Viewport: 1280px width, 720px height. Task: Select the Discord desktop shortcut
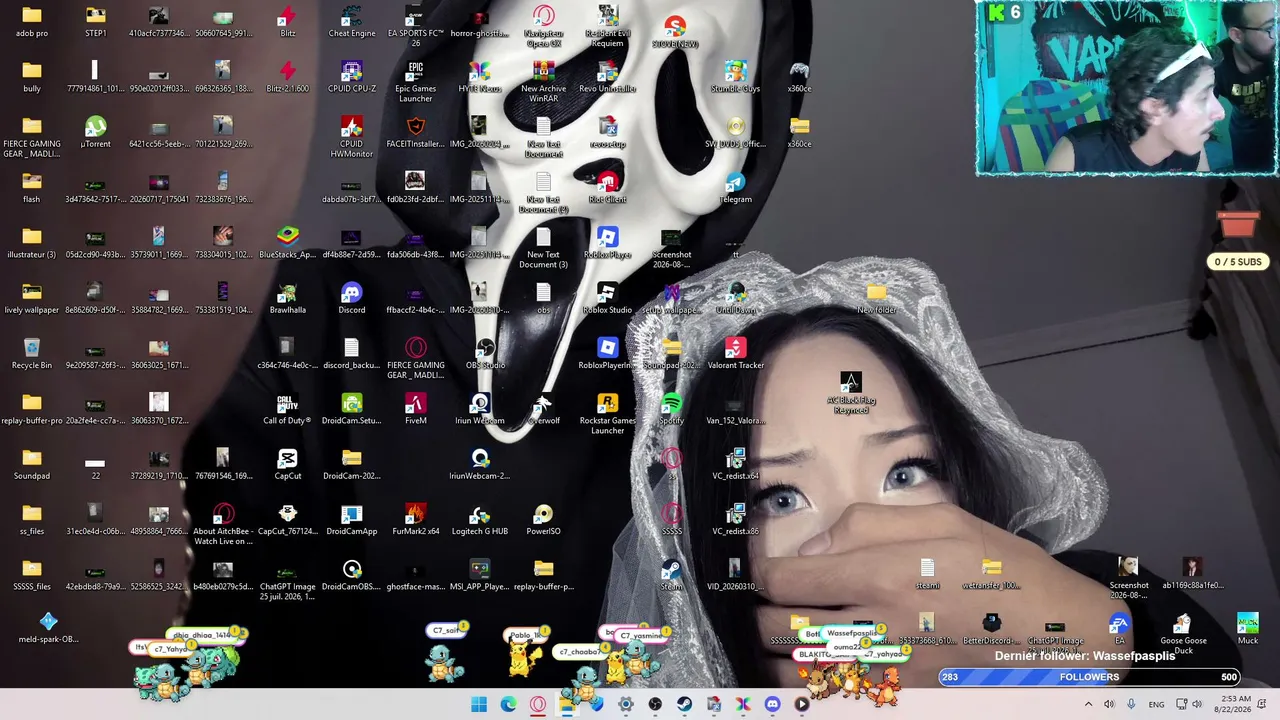(352, 298)
